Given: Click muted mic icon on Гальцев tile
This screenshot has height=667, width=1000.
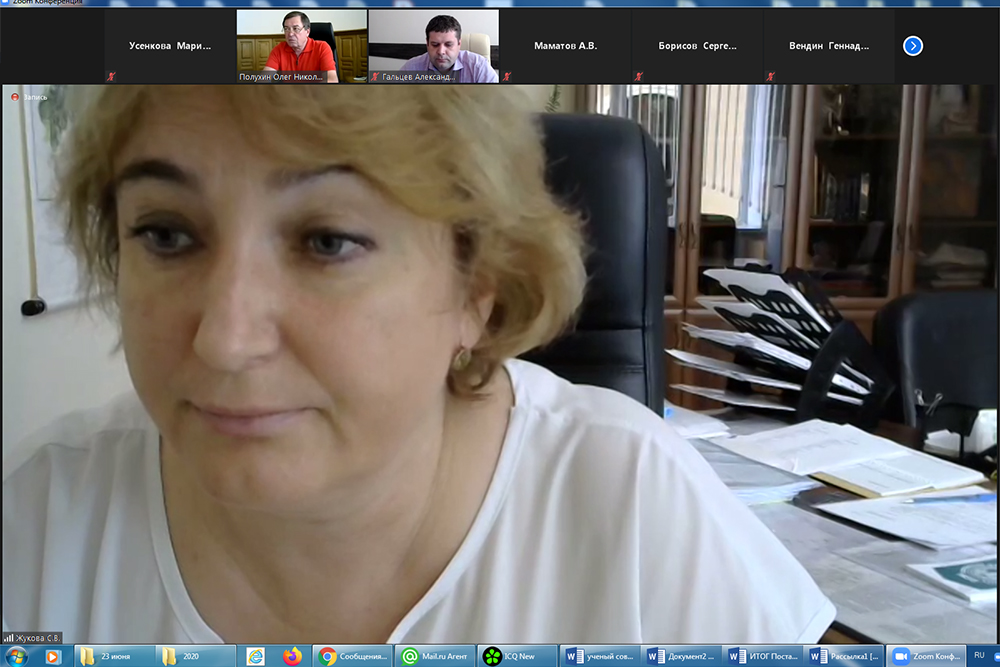Looking at the screenshot, I should click(375, 77).
